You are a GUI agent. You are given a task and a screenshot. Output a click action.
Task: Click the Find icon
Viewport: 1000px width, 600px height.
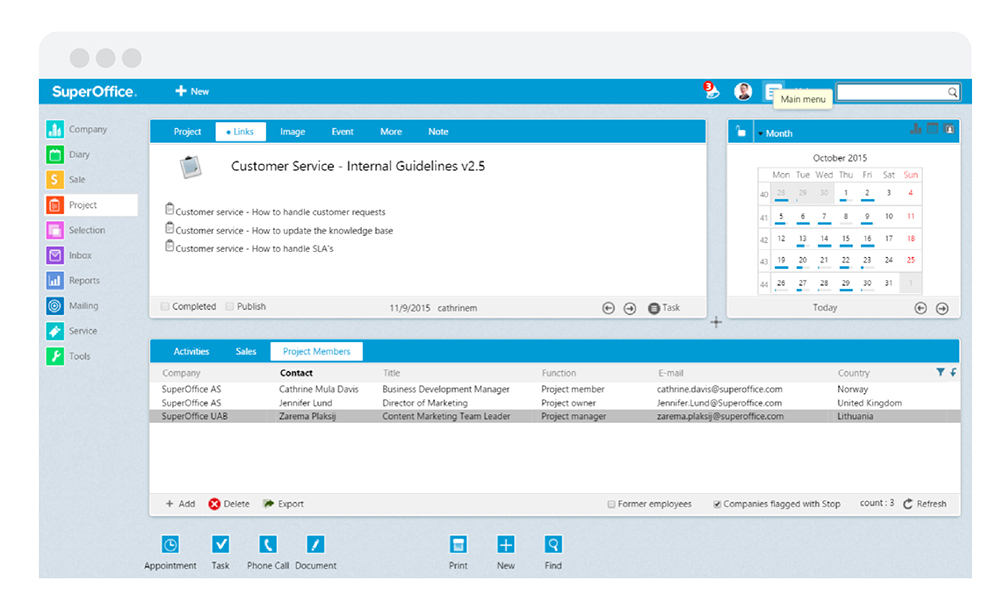pos(553,545)
